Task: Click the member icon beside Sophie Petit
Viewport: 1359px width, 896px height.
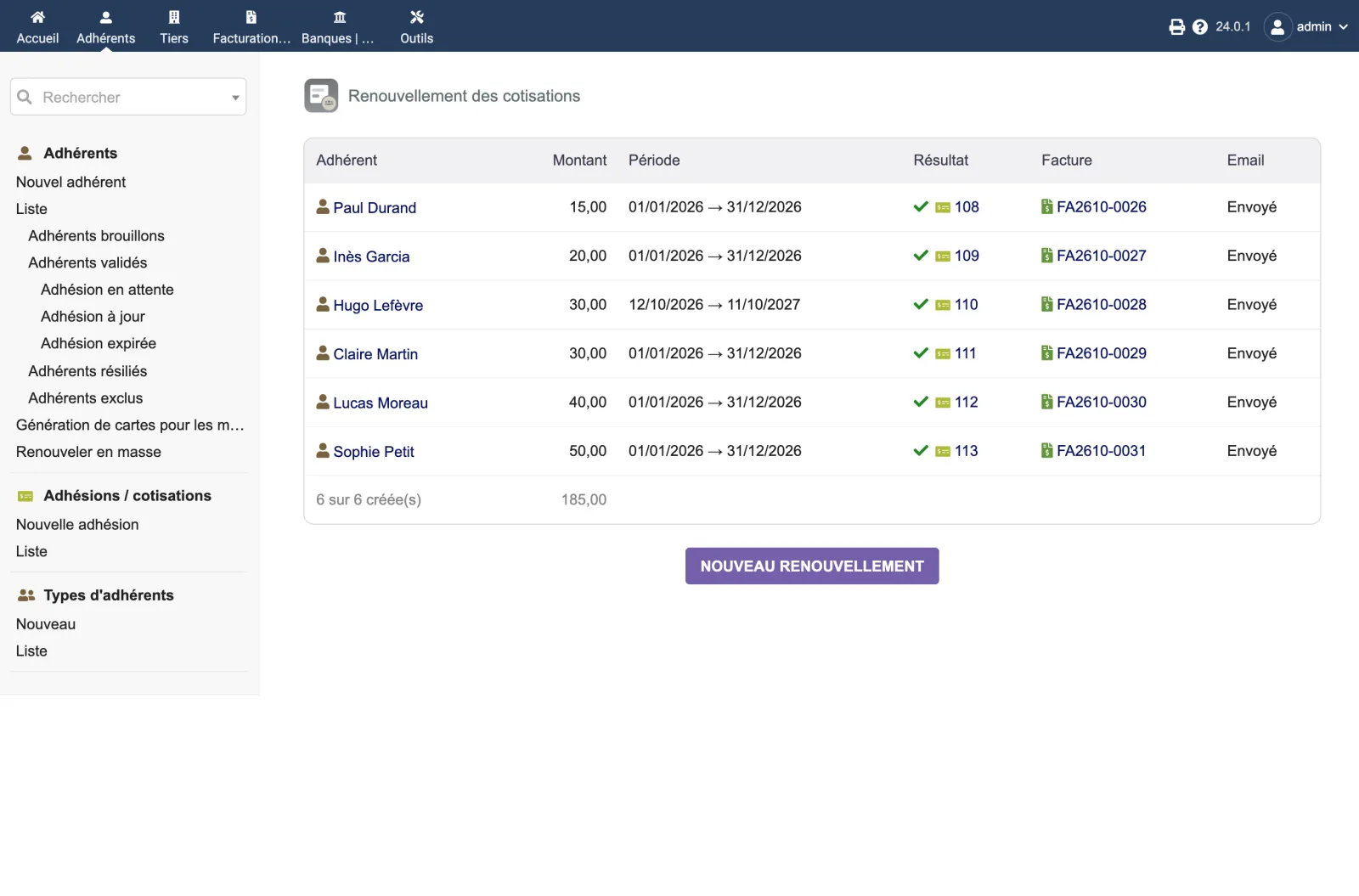Action: click(x=323, y=451)
